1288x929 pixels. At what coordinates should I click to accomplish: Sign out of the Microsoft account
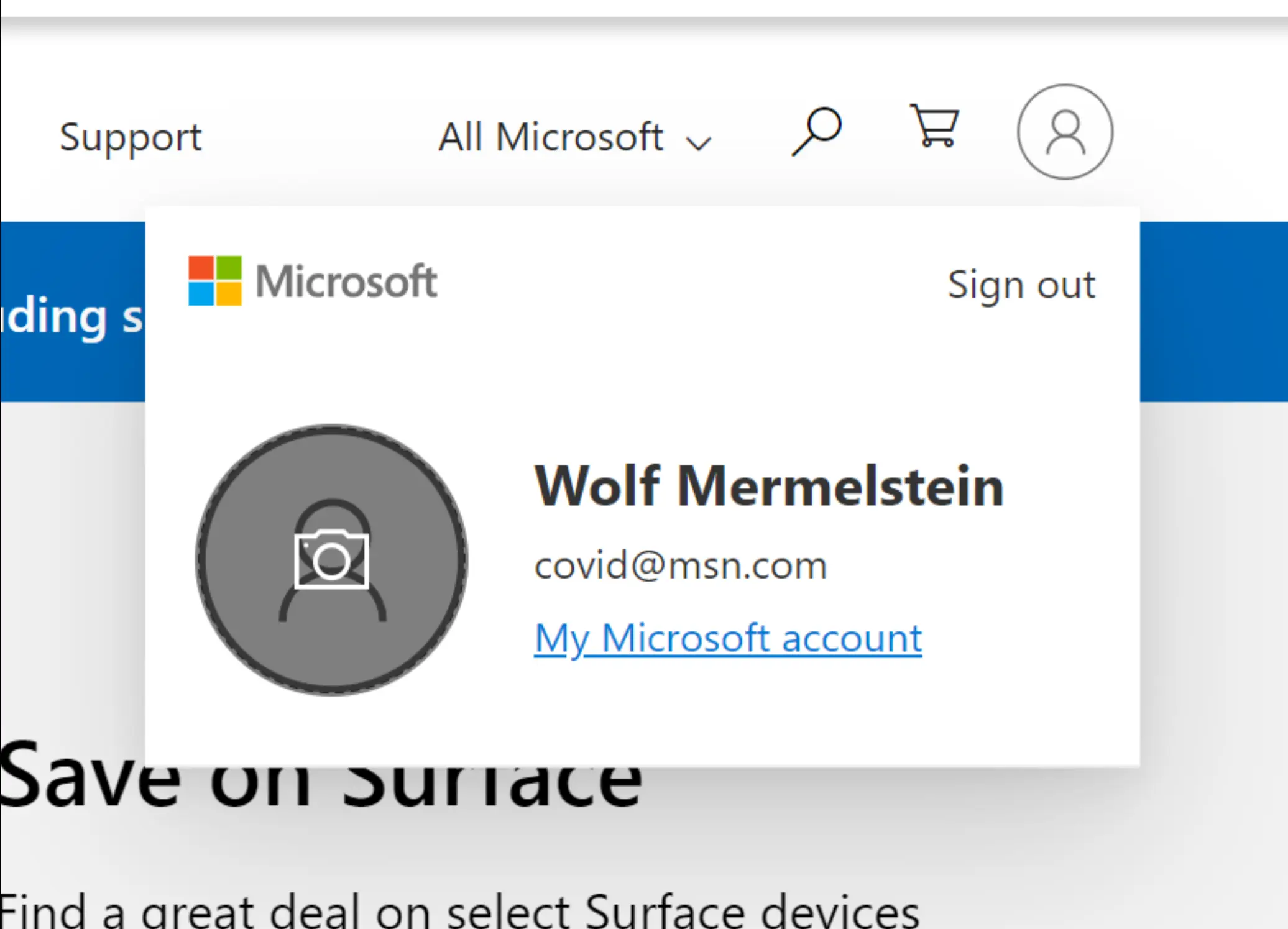1021,285
